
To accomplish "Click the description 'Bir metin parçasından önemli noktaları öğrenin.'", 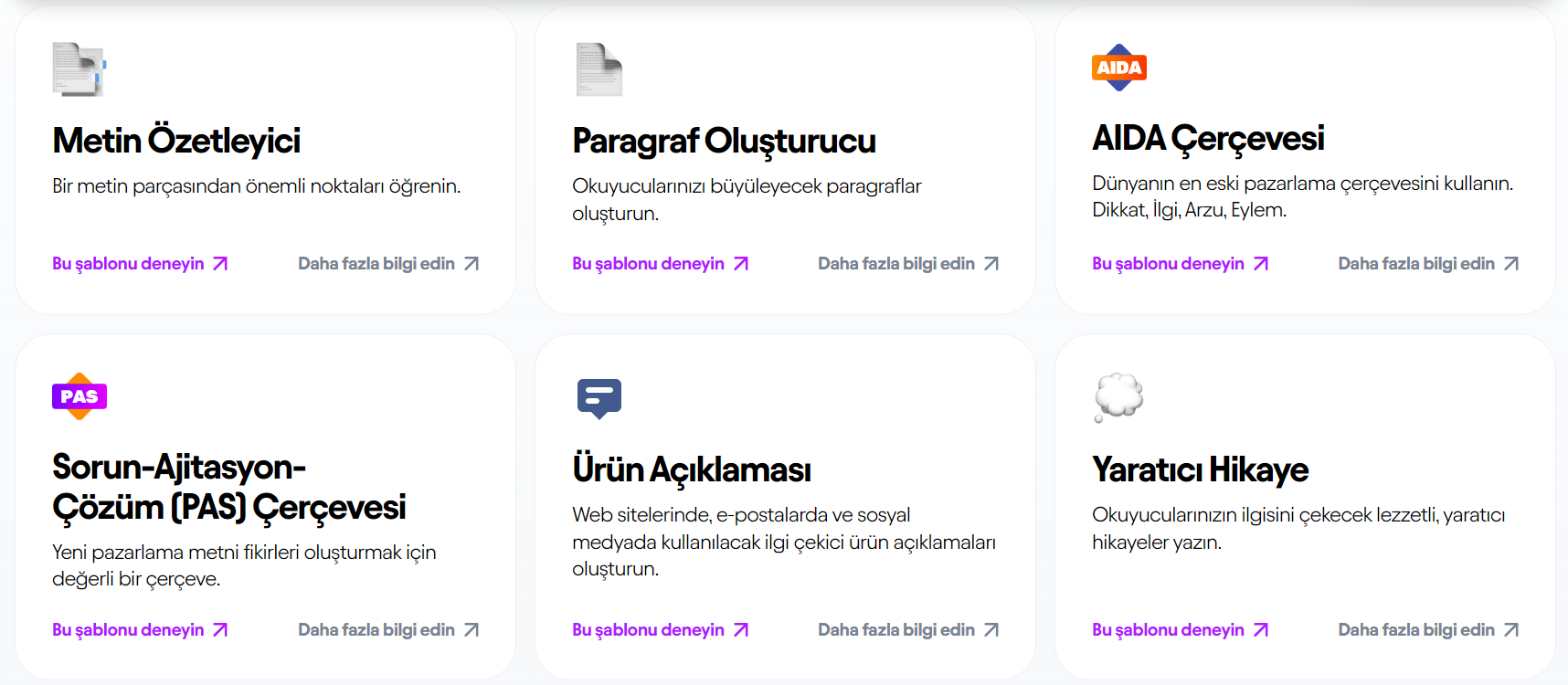I will pyautogui.click(x=257, y=186).
